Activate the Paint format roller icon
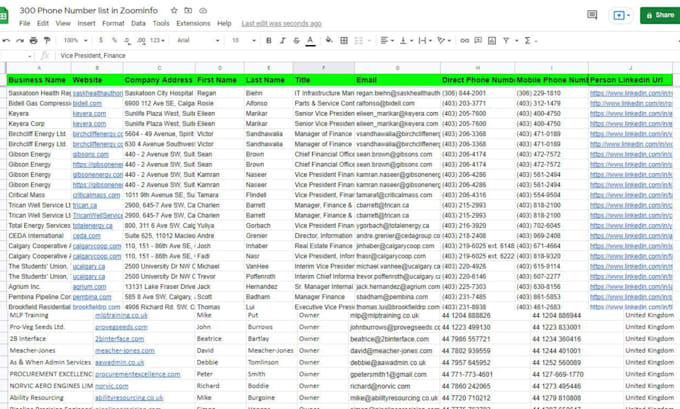This screenshot has height=409, width=680. (x=47, y=40)
